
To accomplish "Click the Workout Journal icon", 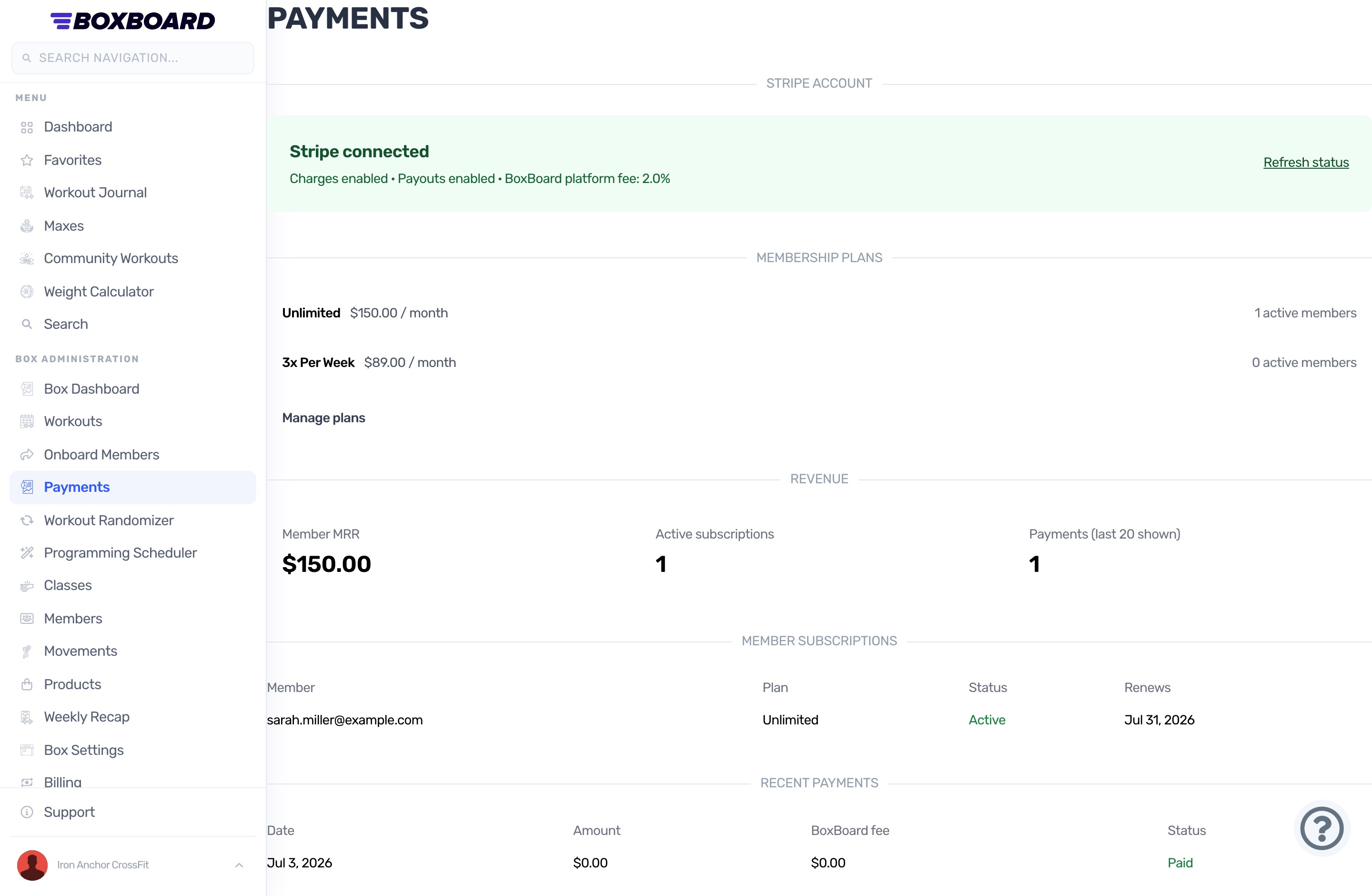I will pos(27,193).
